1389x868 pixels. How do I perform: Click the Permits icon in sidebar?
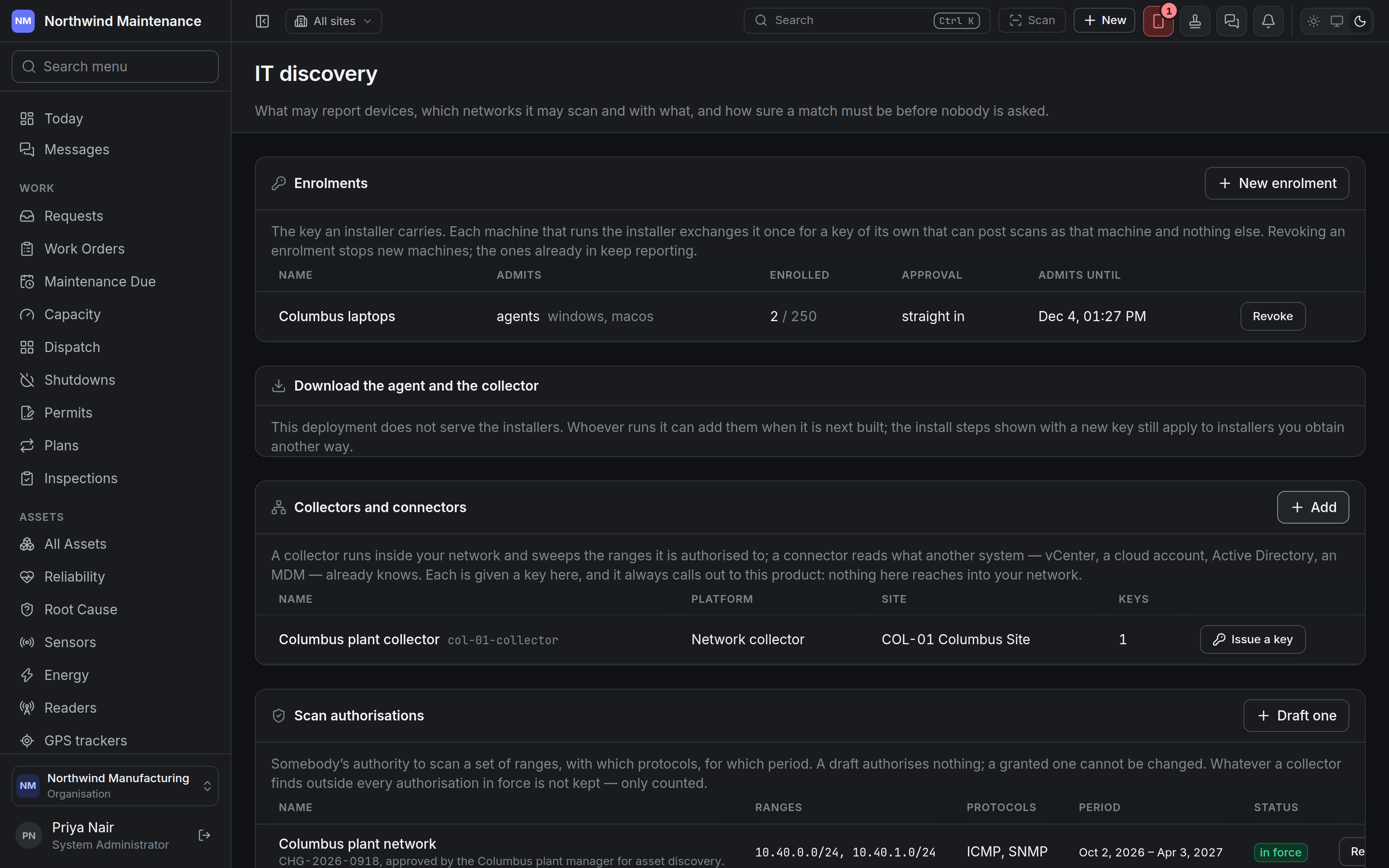[27, 412]
